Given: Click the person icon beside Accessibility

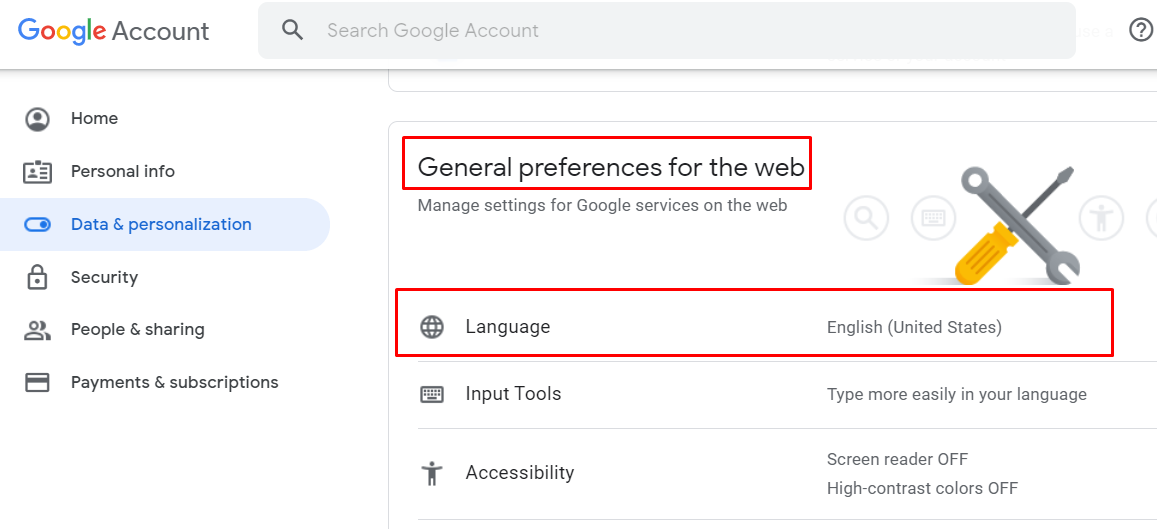Looking at the screenshot, I should 432,473.
